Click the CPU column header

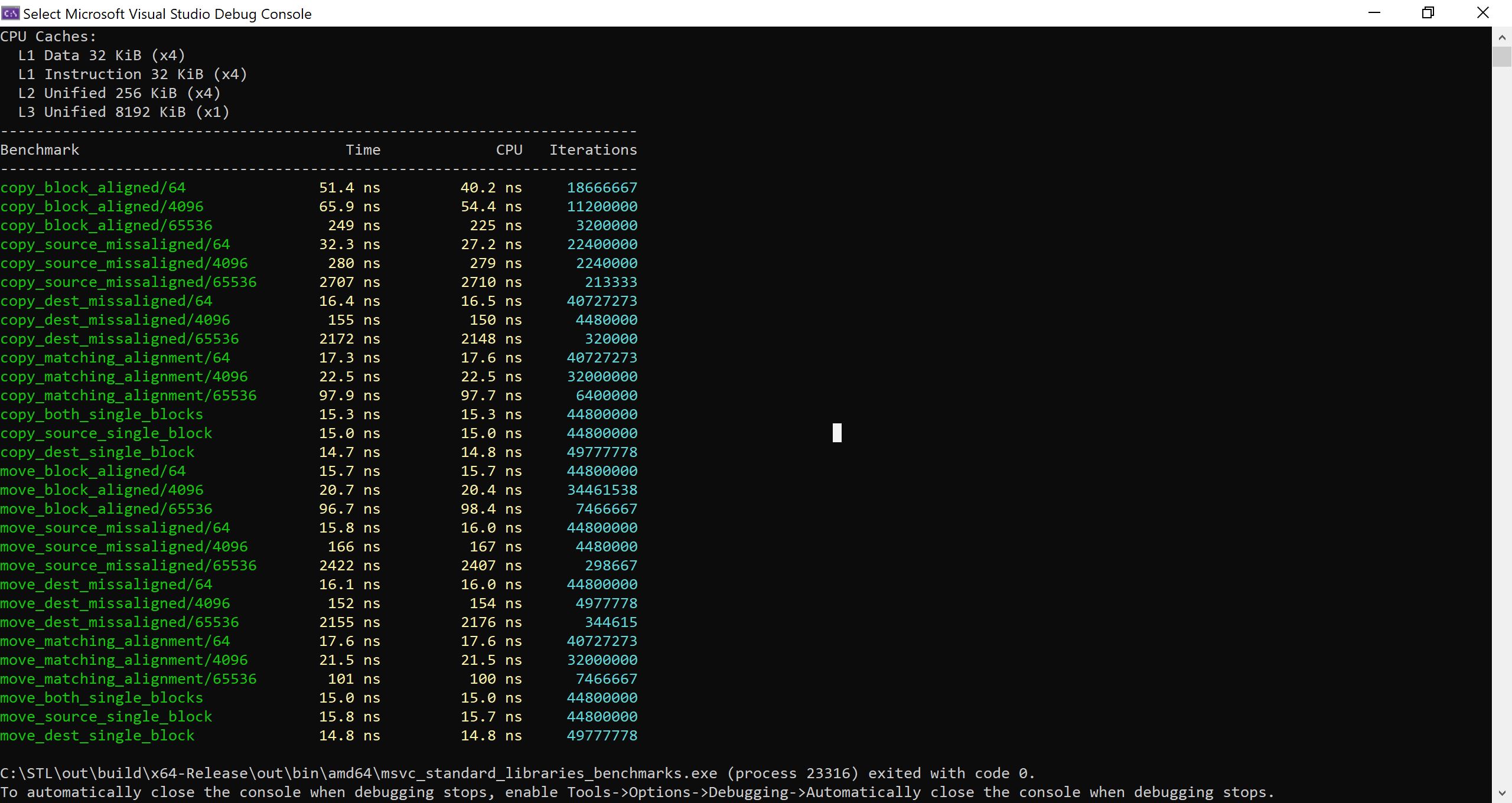[x=509, y=150]
